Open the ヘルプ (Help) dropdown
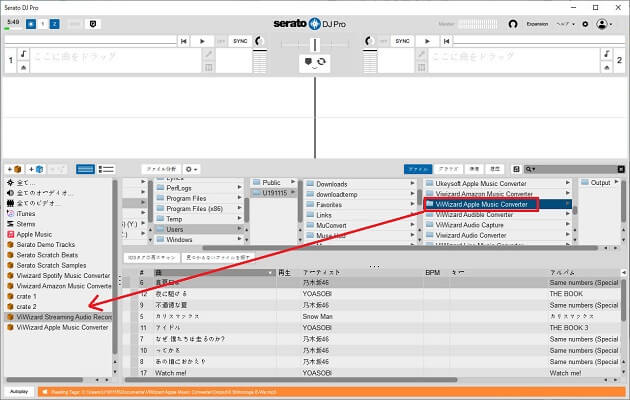 565,24
